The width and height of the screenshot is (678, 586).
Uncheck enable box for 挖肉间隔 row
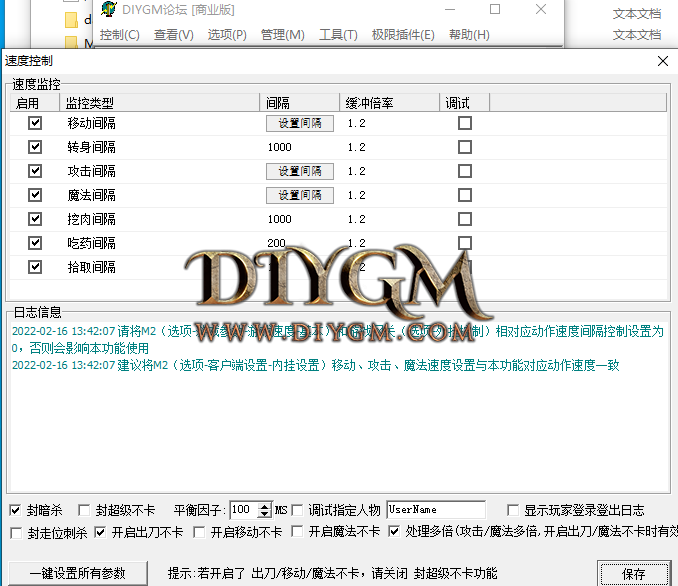pos(35,219)
